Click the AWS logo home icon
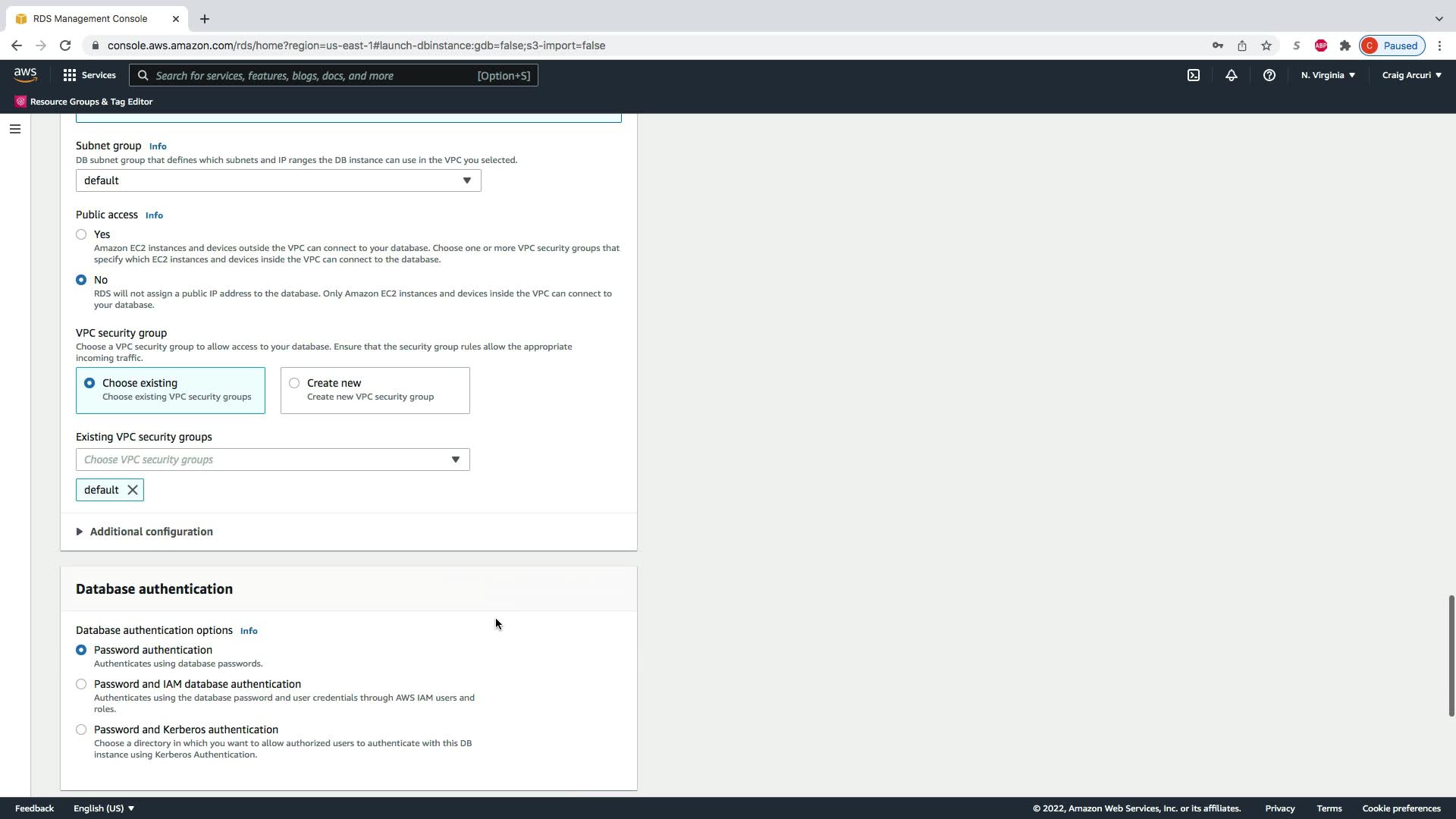Screen dimensions: 1456x819 click(x=25, y=74)
